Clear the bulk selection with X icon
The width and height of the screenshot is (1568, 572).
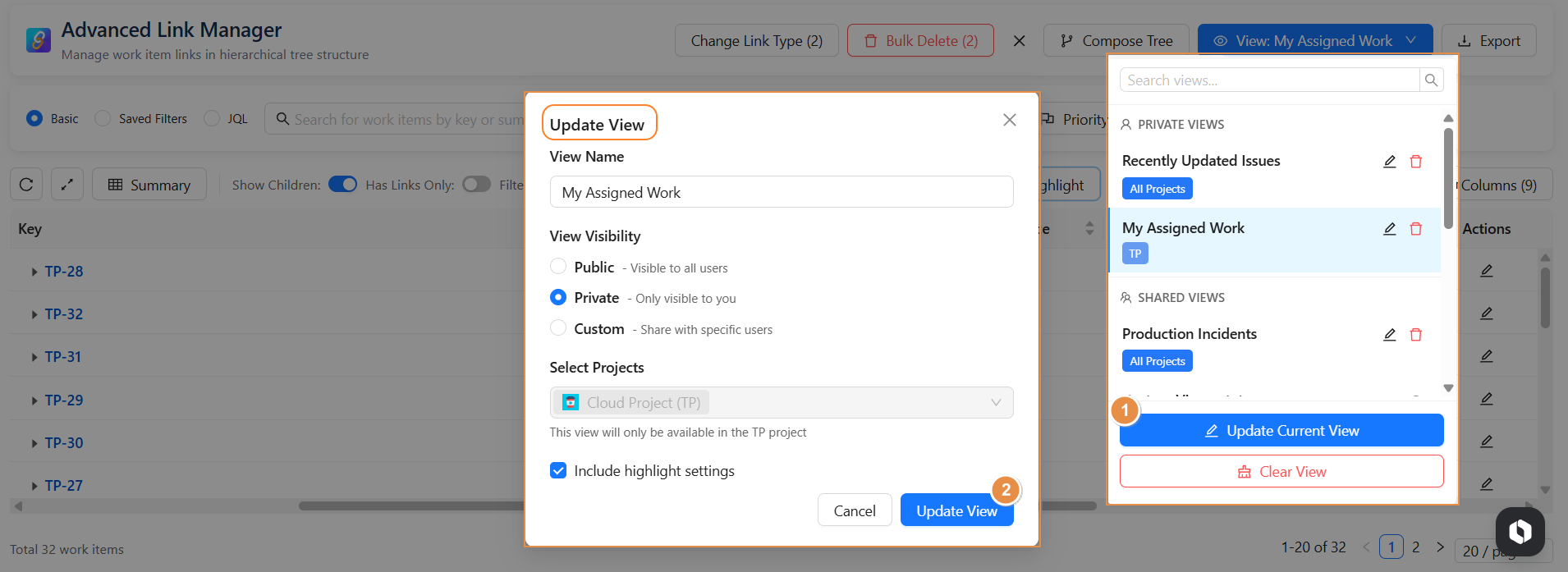pos(1019,40)
